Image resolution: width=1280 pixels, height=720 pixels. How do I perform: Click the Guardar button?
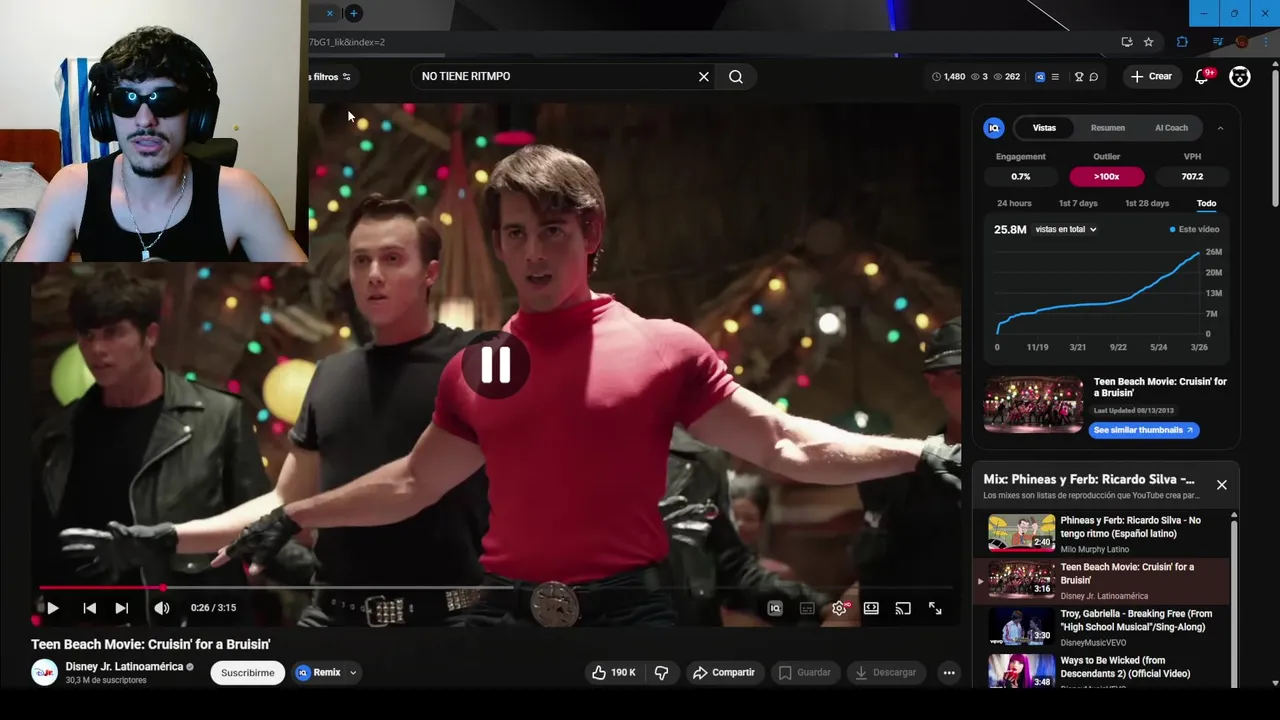[x=805, y=673]
